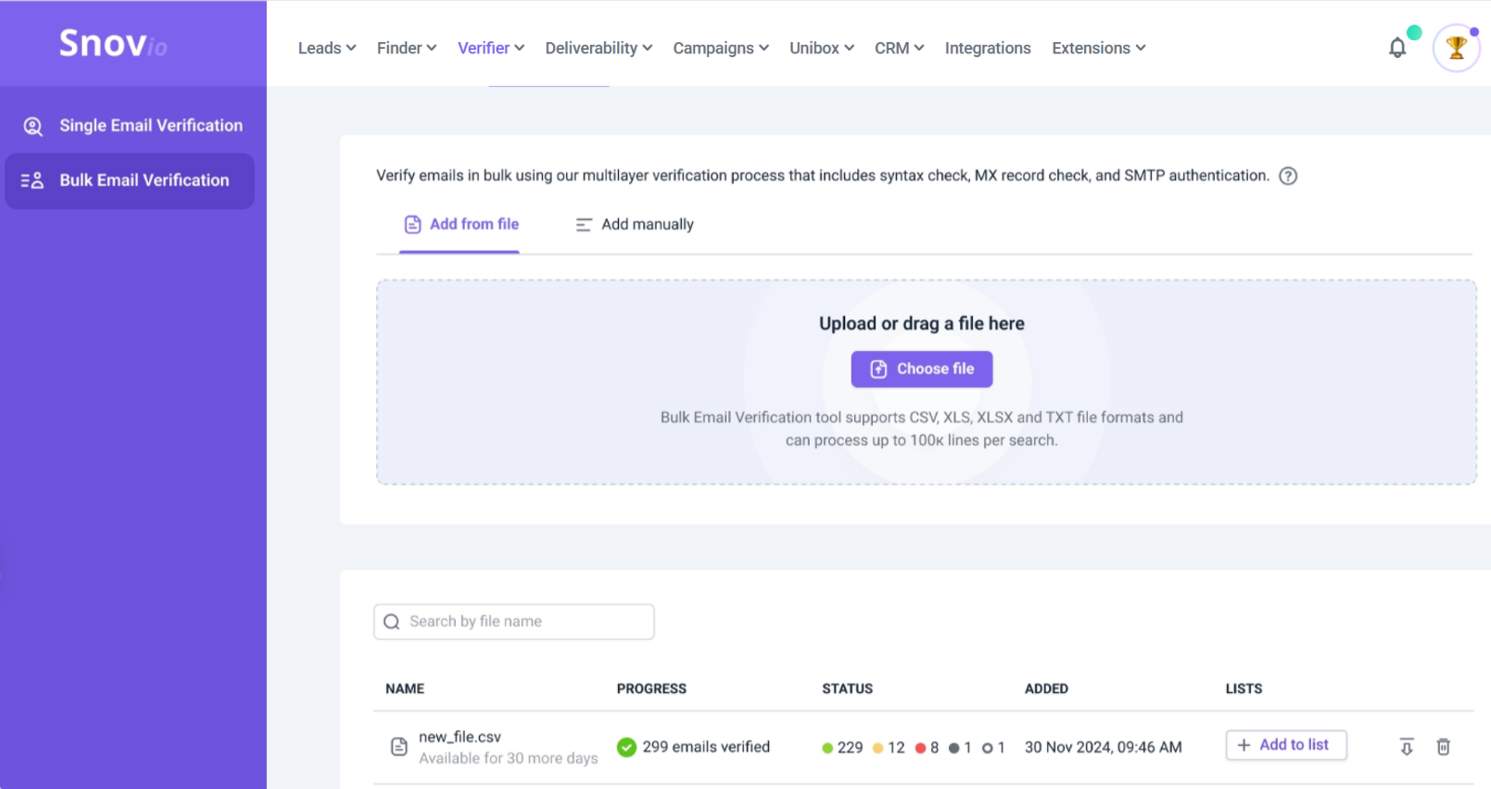Expand the Finder dropdown menu
Screen dimensions: 1491x789
[x=406, y=48]
